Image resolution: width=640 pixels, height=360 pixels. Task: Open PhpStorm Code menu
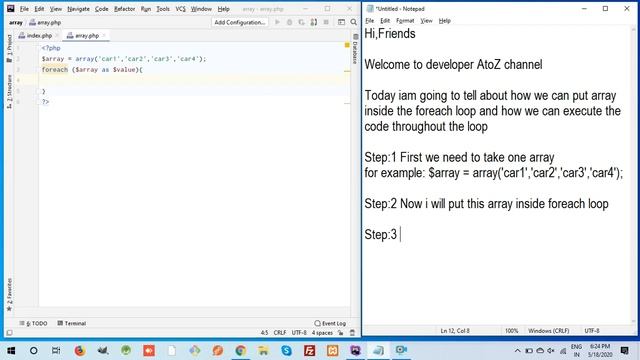click(x=101, y=9)
